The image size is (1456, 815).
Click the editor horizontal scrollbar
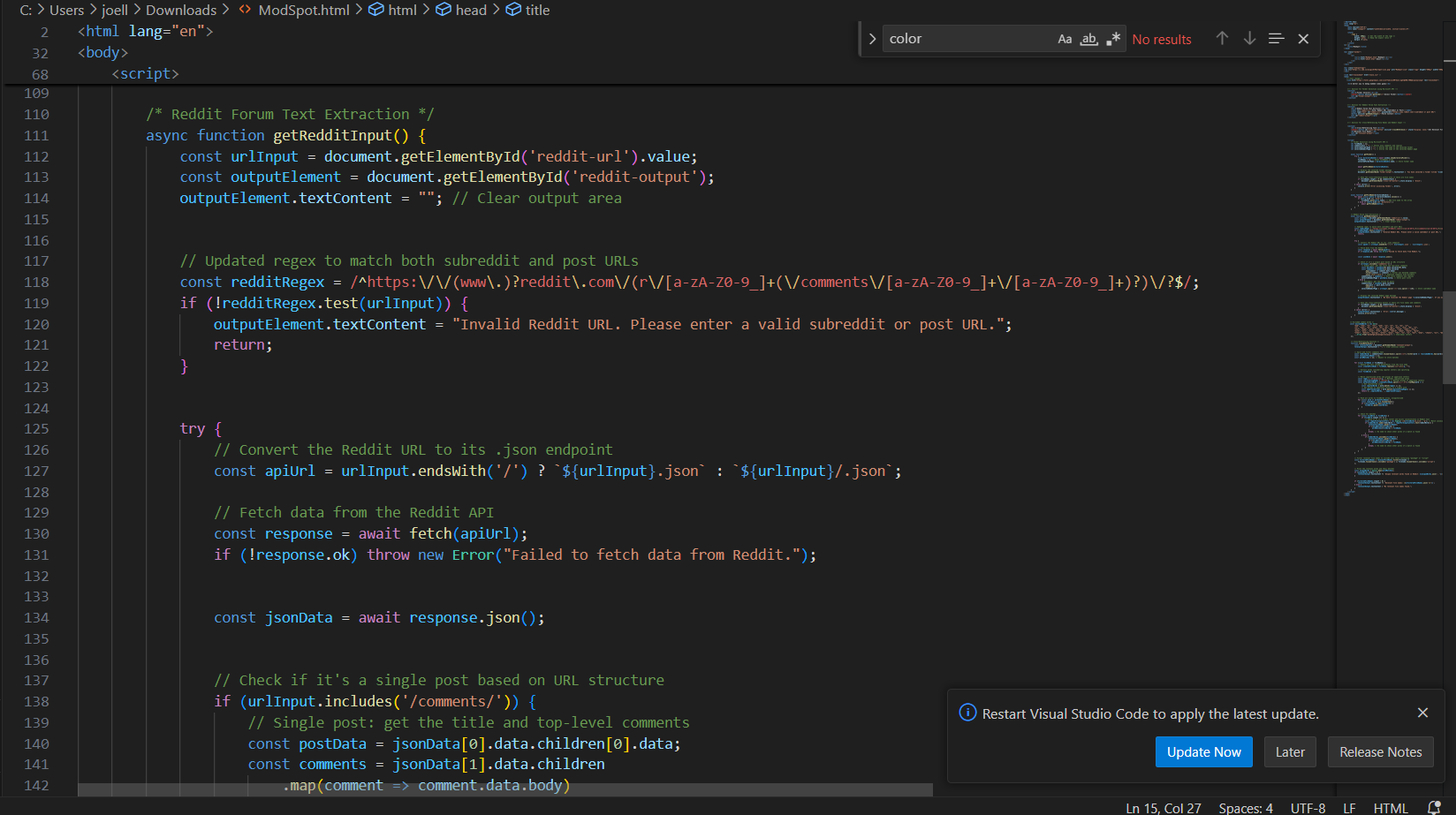[x=505, y=789]
